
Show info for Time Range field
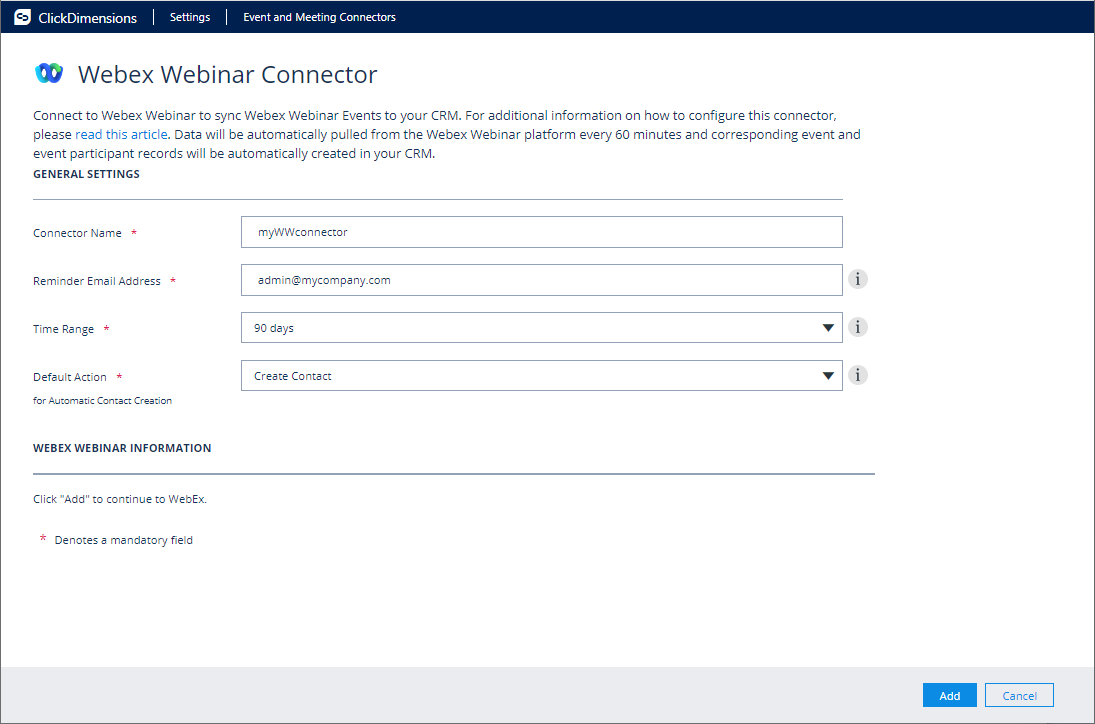[x=858, y=327]
